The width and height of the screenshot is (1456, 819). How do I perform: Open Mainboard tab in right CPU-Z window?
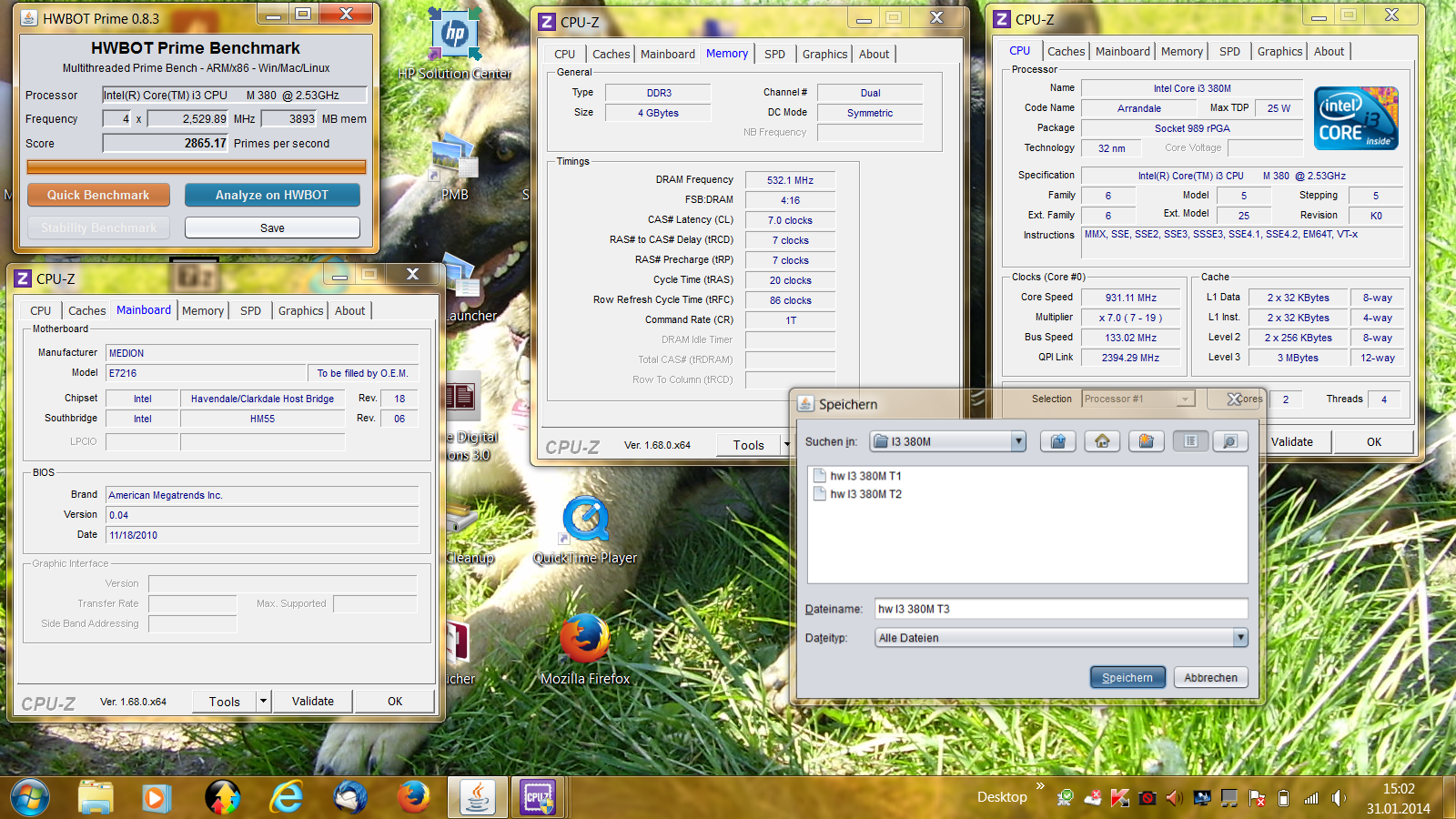coord(1122,51)
